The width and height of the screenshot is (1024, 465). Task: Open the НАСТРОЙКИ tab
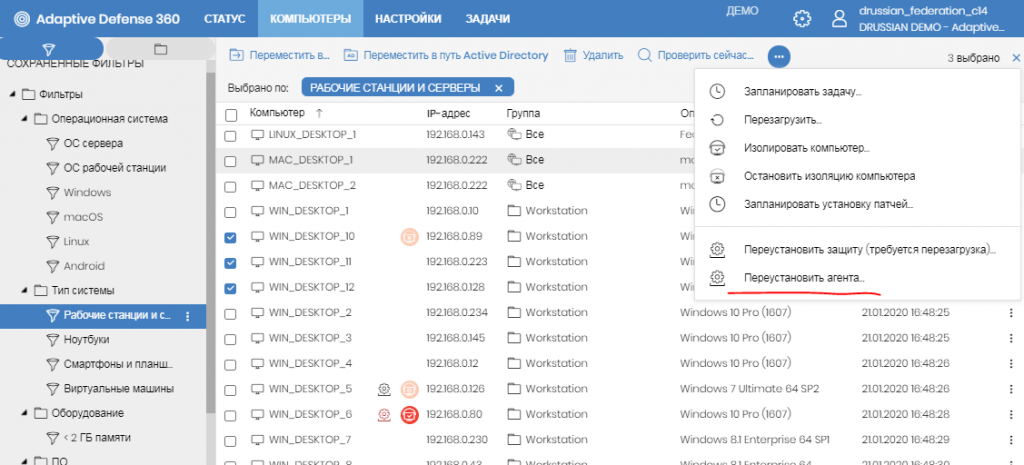point(408,19)
